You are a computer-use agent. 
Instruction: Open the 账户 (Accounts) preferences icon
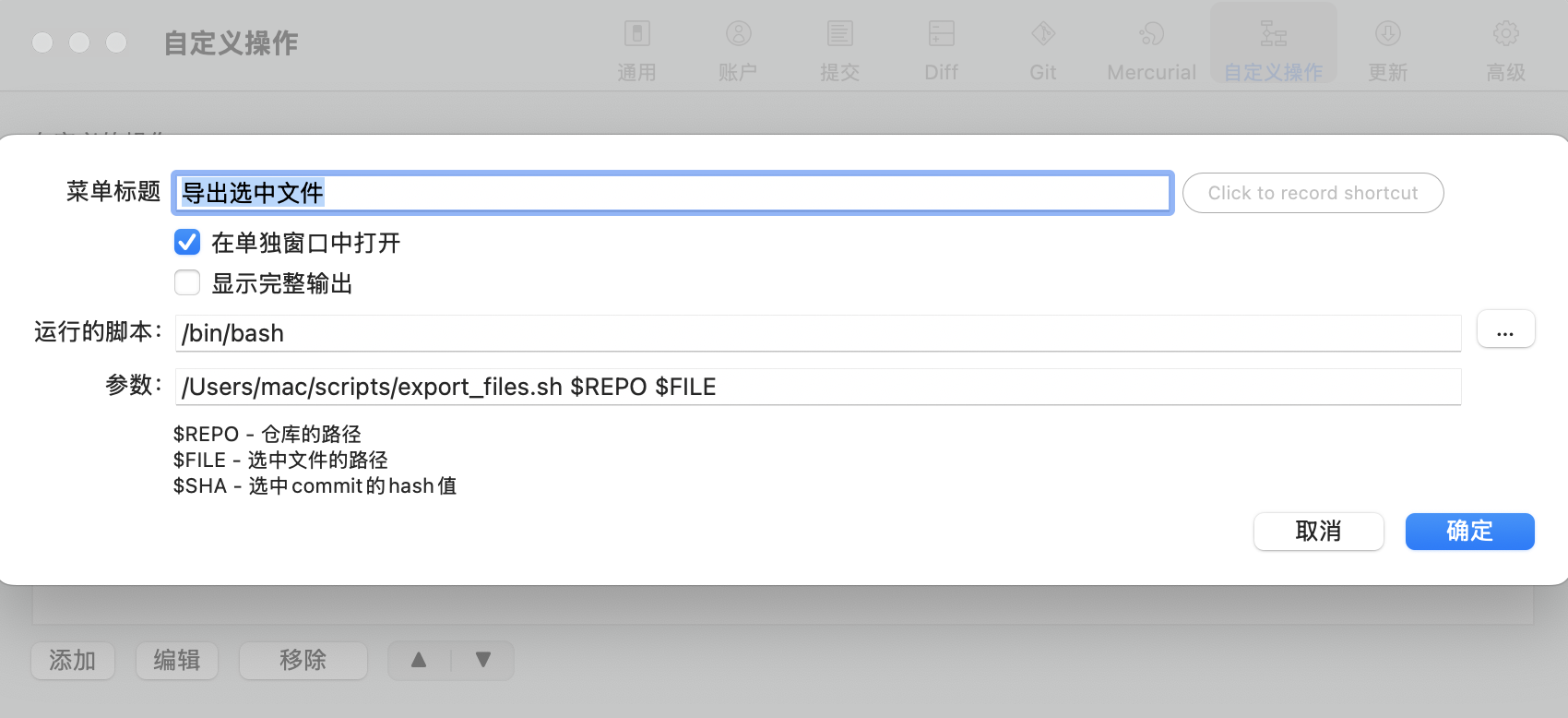738,35
